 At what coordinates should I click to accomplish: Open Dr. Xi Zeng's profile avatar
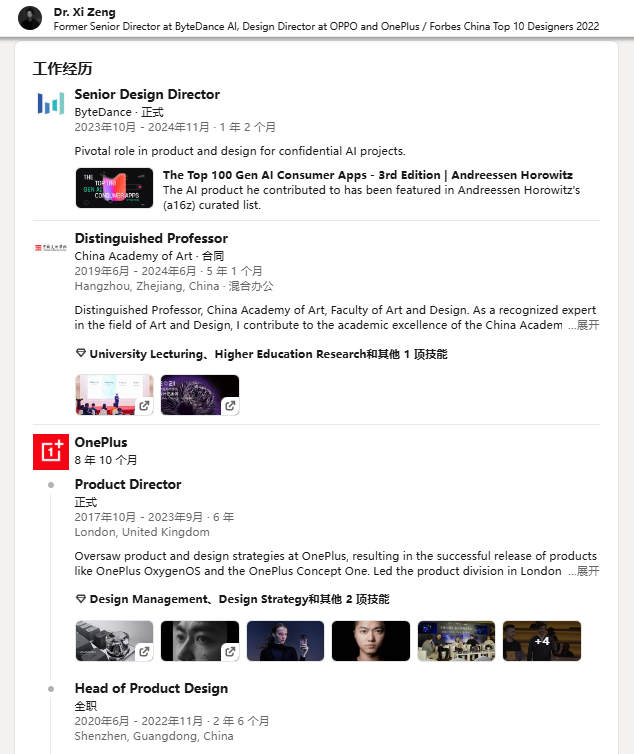tap(30, 18)
